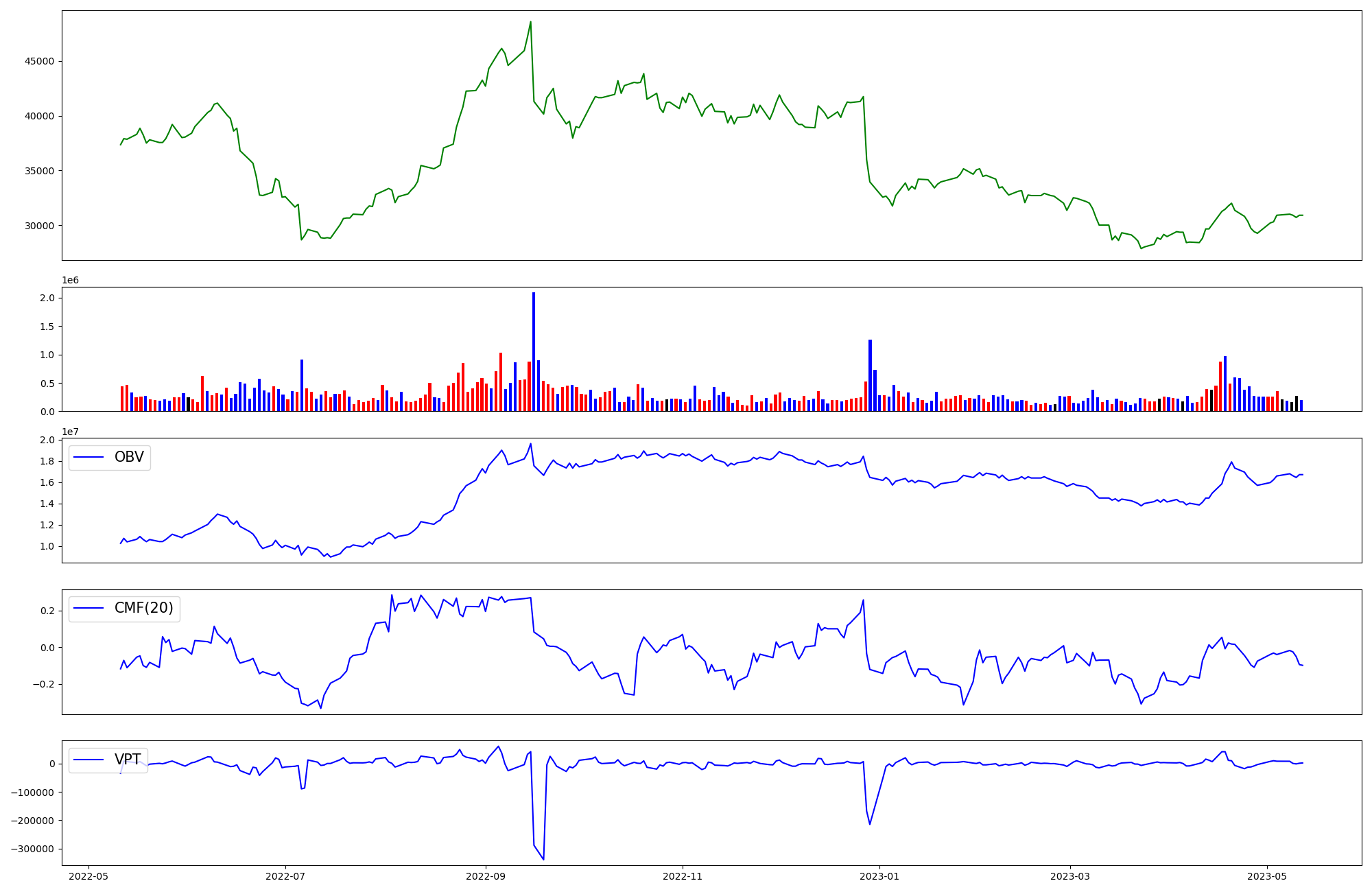Click the VPT legend label
Viewport: 1372px width, 892px height.
coord(128,760)
